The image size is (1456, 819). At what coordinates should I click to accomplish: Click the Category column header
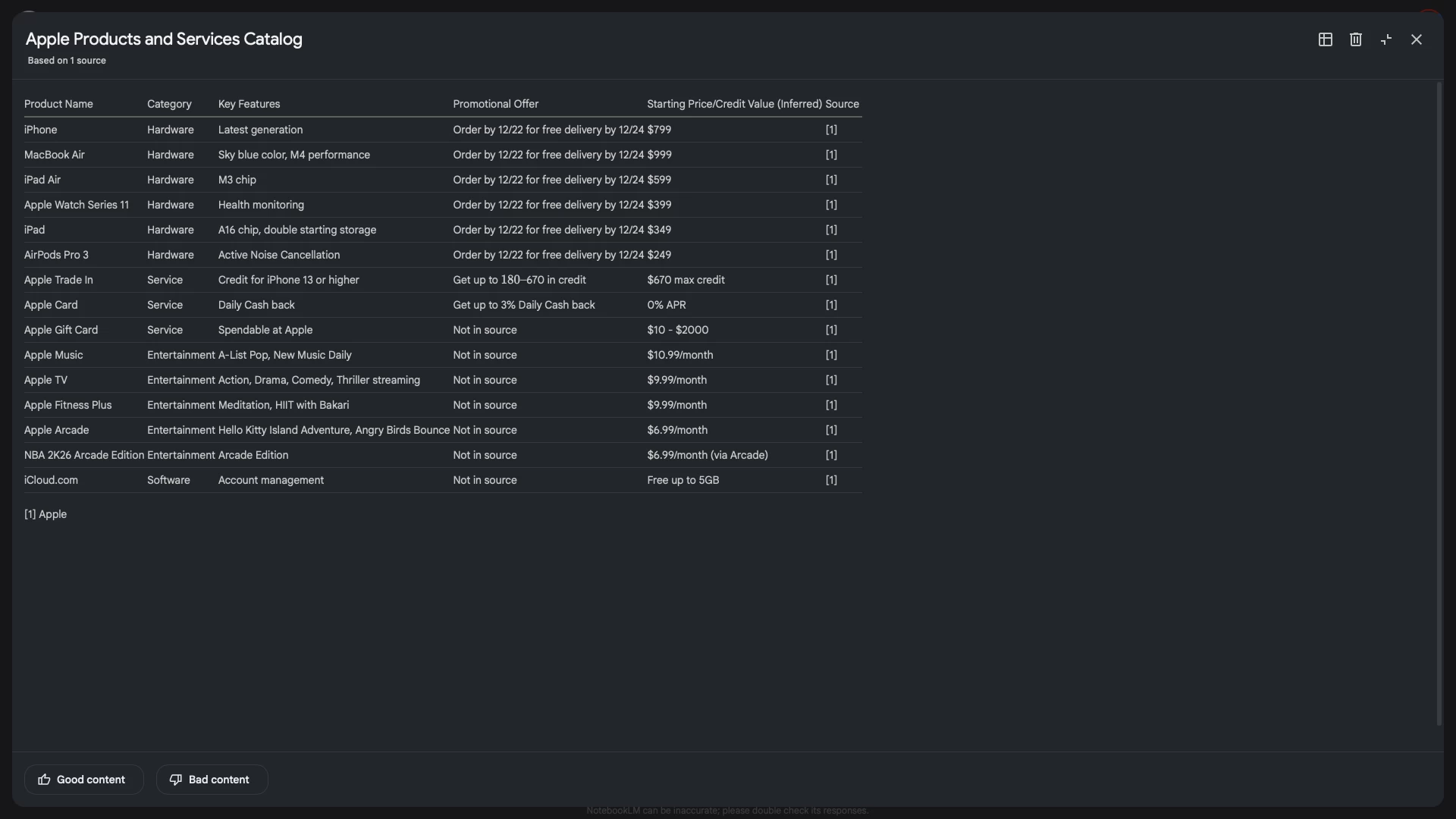[169, 104]
